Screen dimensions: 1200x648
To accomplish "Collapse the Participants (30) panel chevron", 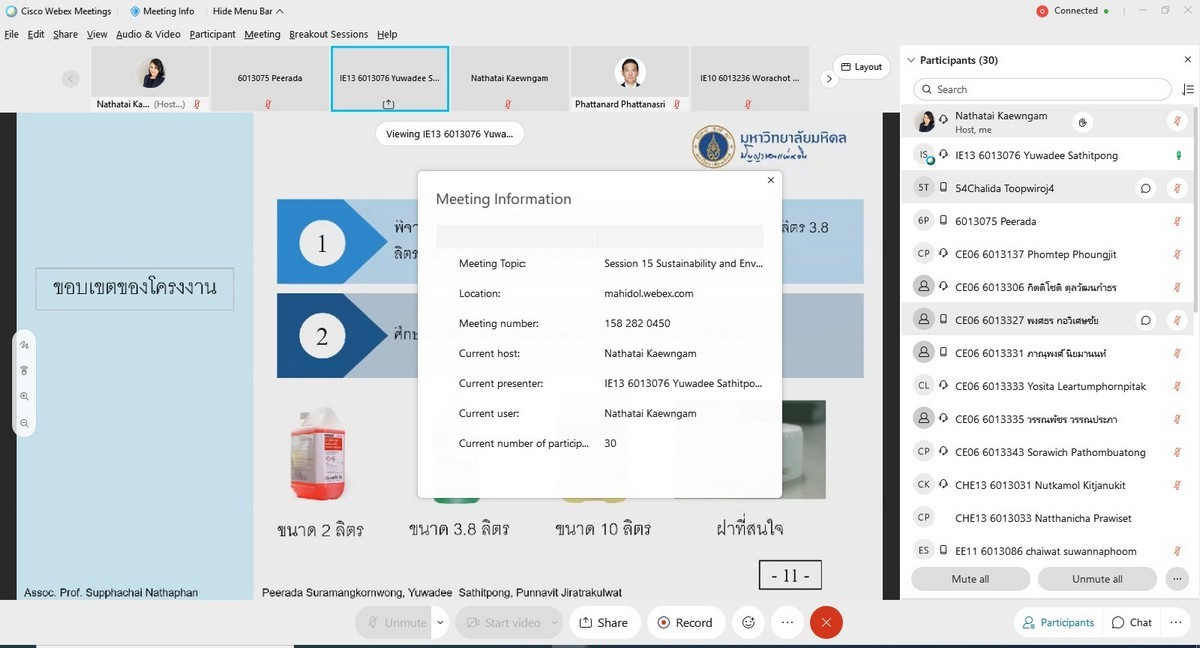I will tap(910, 61).
